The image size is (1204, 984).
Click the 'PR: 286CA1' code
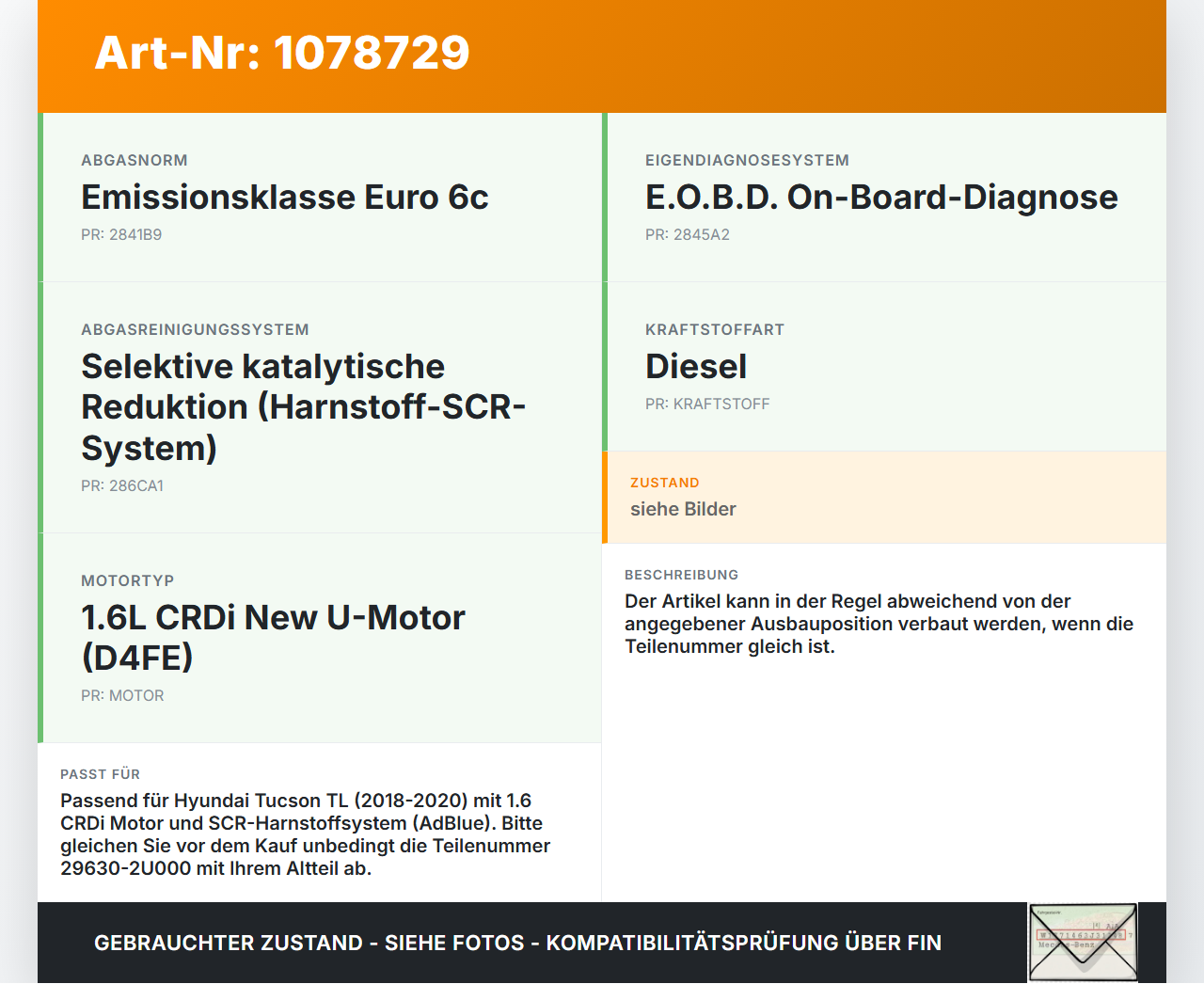coord(122,486)
